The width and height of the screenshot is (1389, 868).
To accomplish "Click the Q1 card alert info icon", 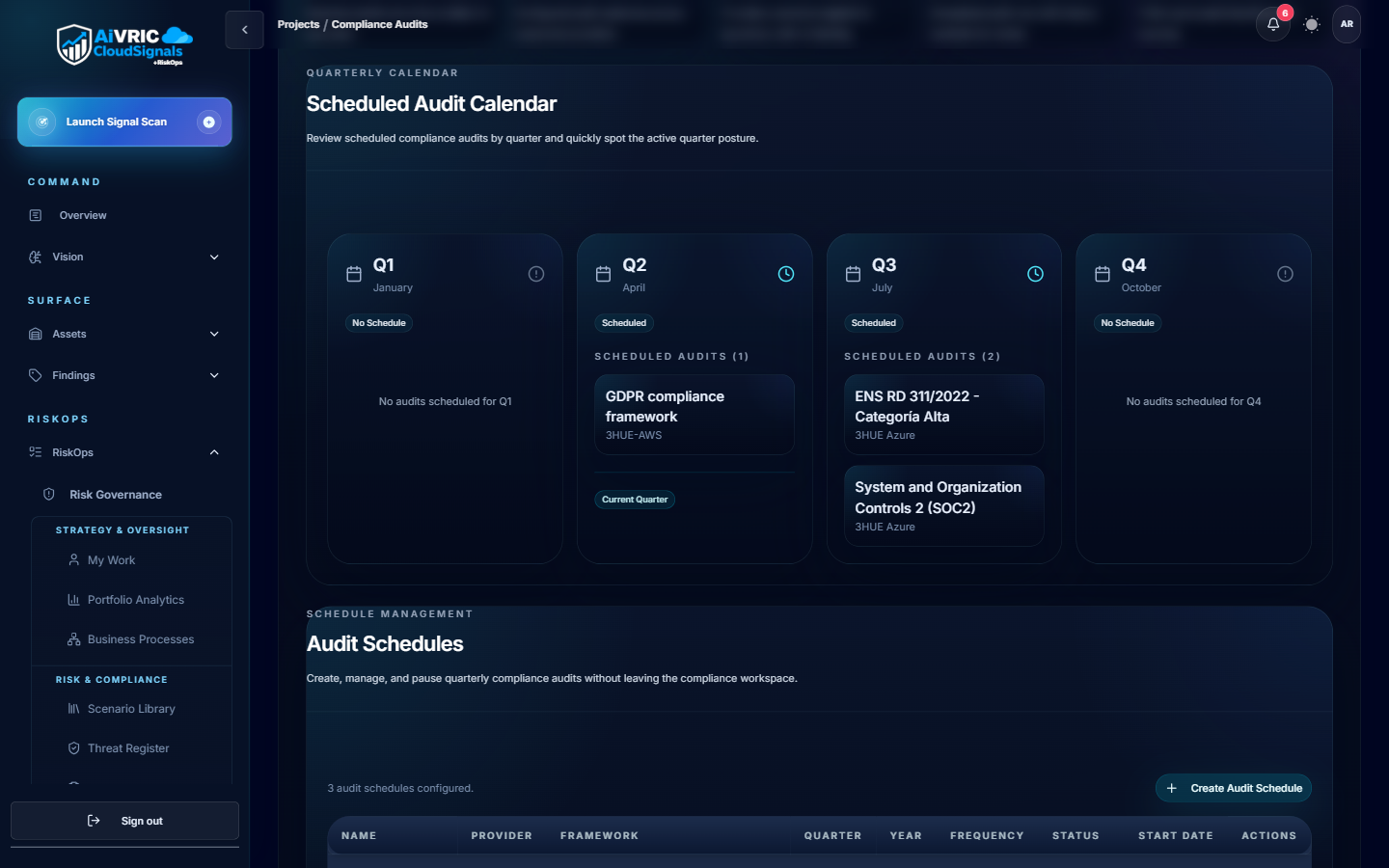I will point(536,274).
